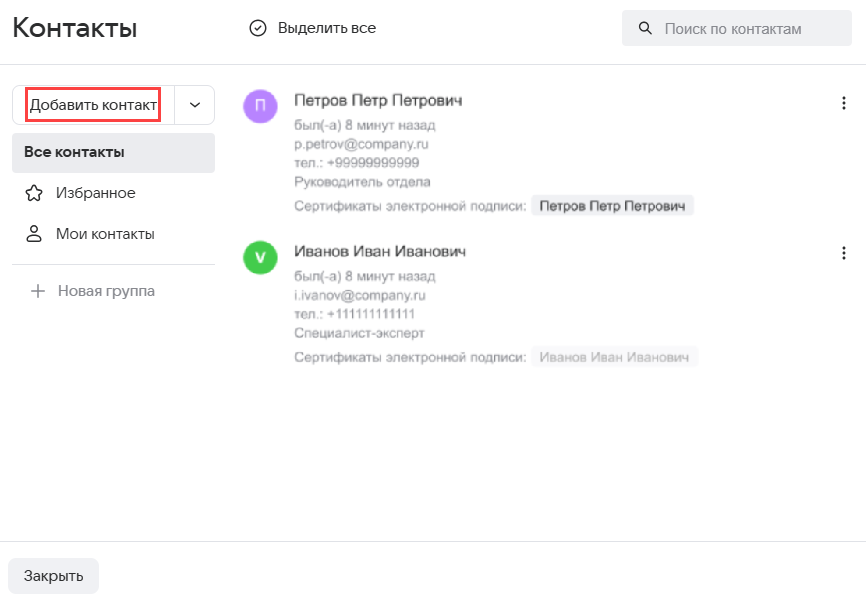Click the Петров purple avatar icon
This screenshot has height=606, width=866.
coord(260,105)
